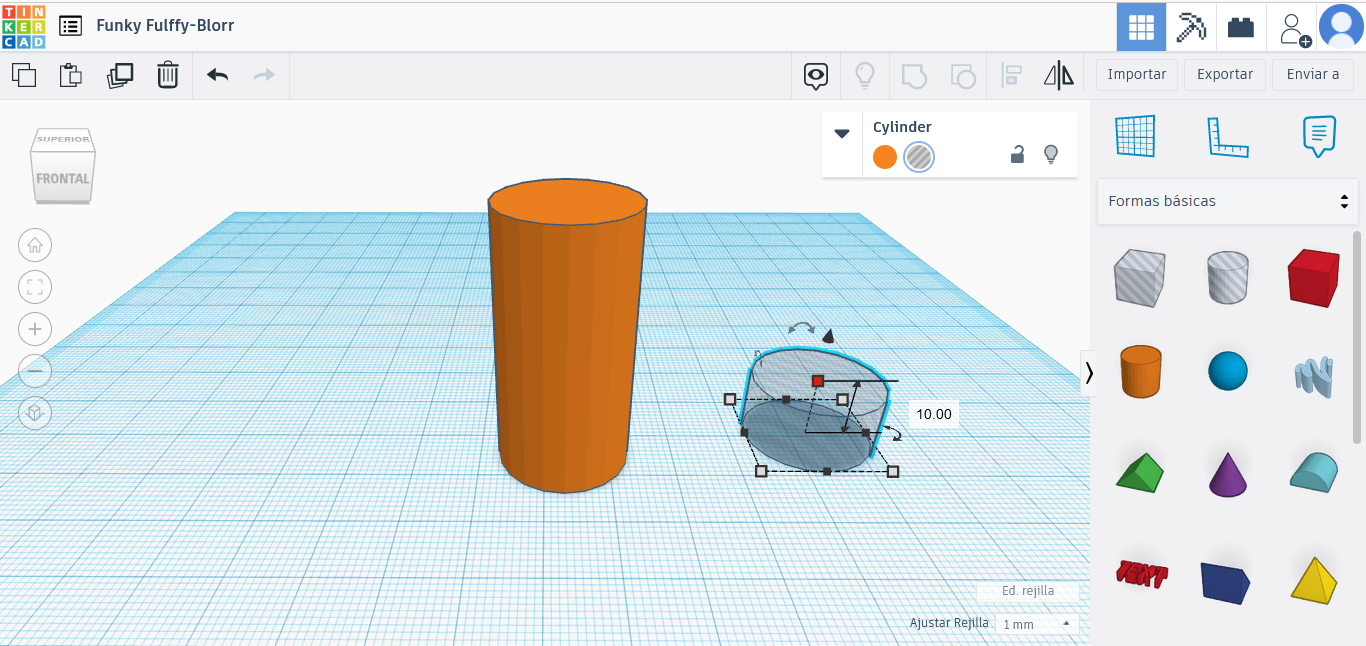Open the Formas básicas shape category dropdown
Screen dimensions: 1366x646
tap(1227, 201)
